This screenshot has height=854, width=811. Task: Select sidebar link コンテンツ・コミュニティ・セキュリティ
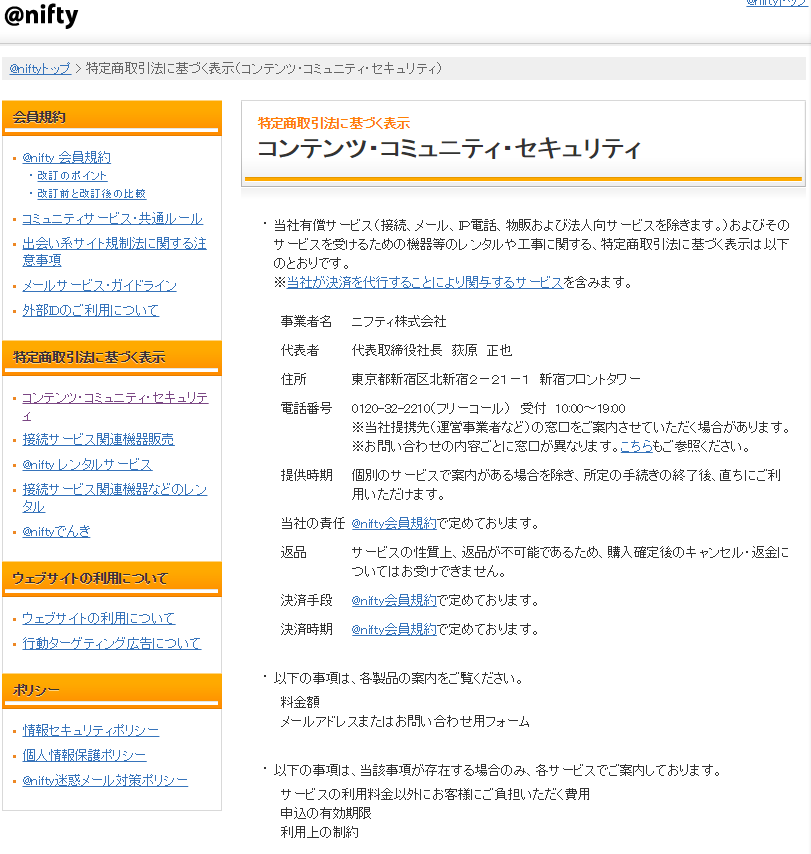click(x=115, y=406)
